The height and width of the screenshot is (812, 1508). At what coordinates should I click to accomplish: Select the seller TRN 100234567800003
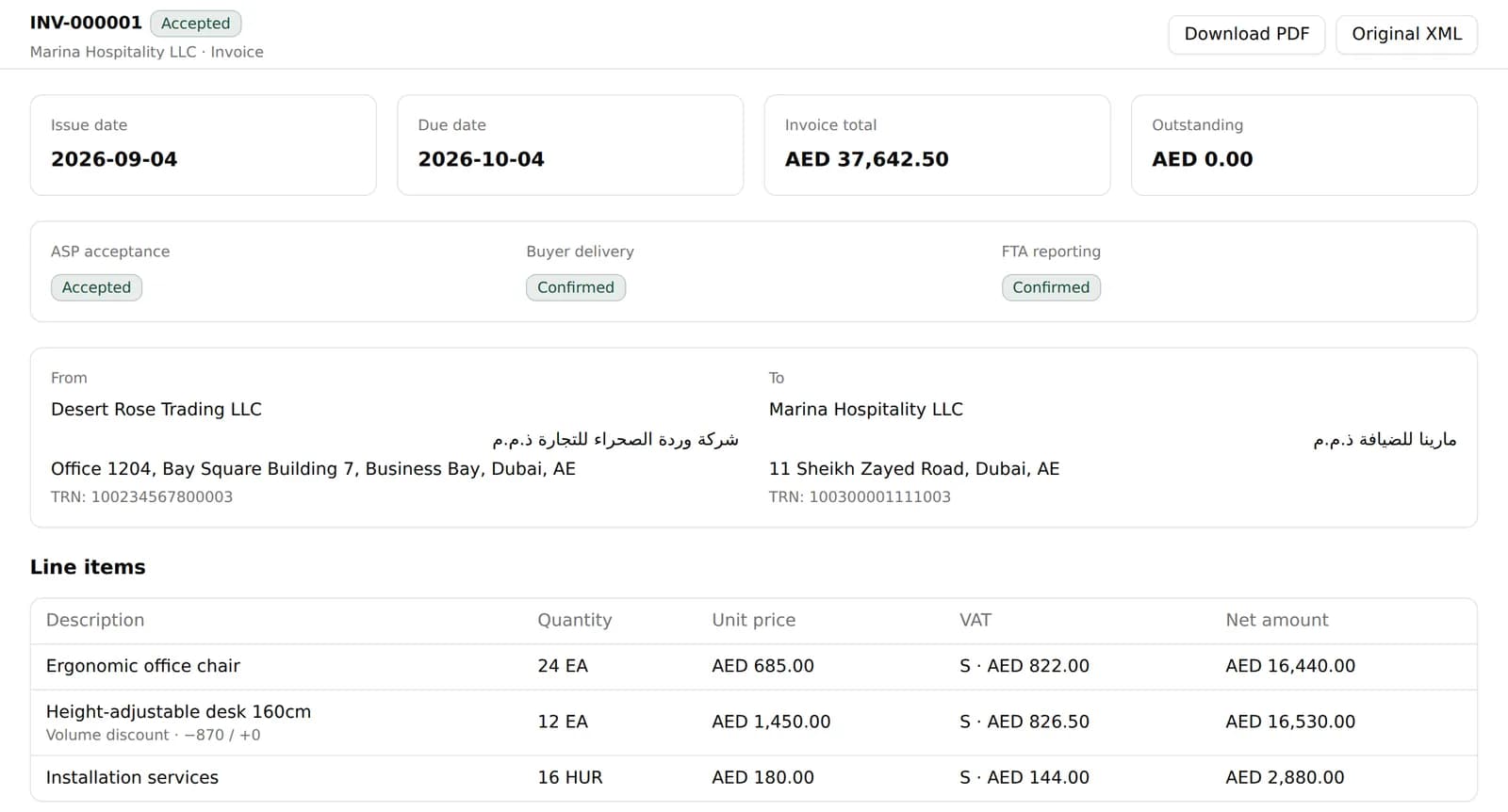click(141, 496)
